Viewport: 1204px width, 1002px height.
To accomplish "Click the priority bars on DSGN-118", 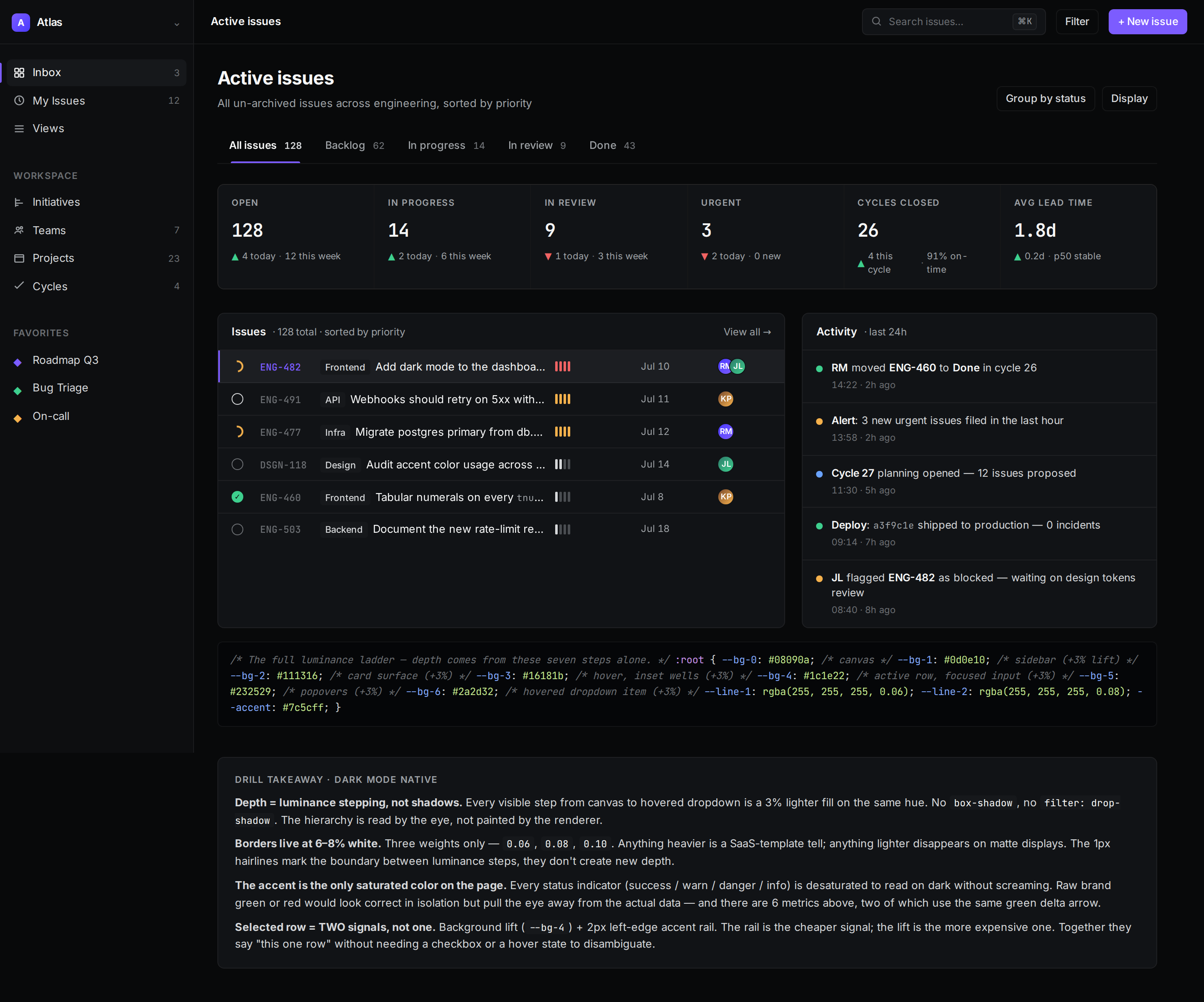I will point(562,465).
